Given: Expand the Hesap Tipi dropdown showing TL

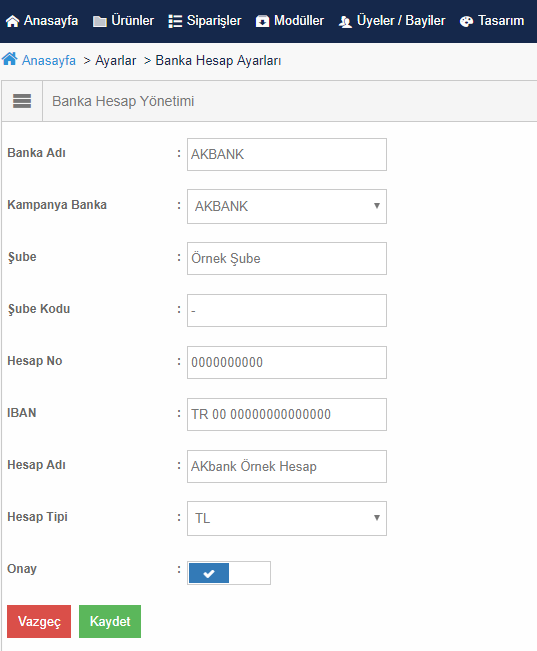Looking at the screenshot, I should [287, 518].
